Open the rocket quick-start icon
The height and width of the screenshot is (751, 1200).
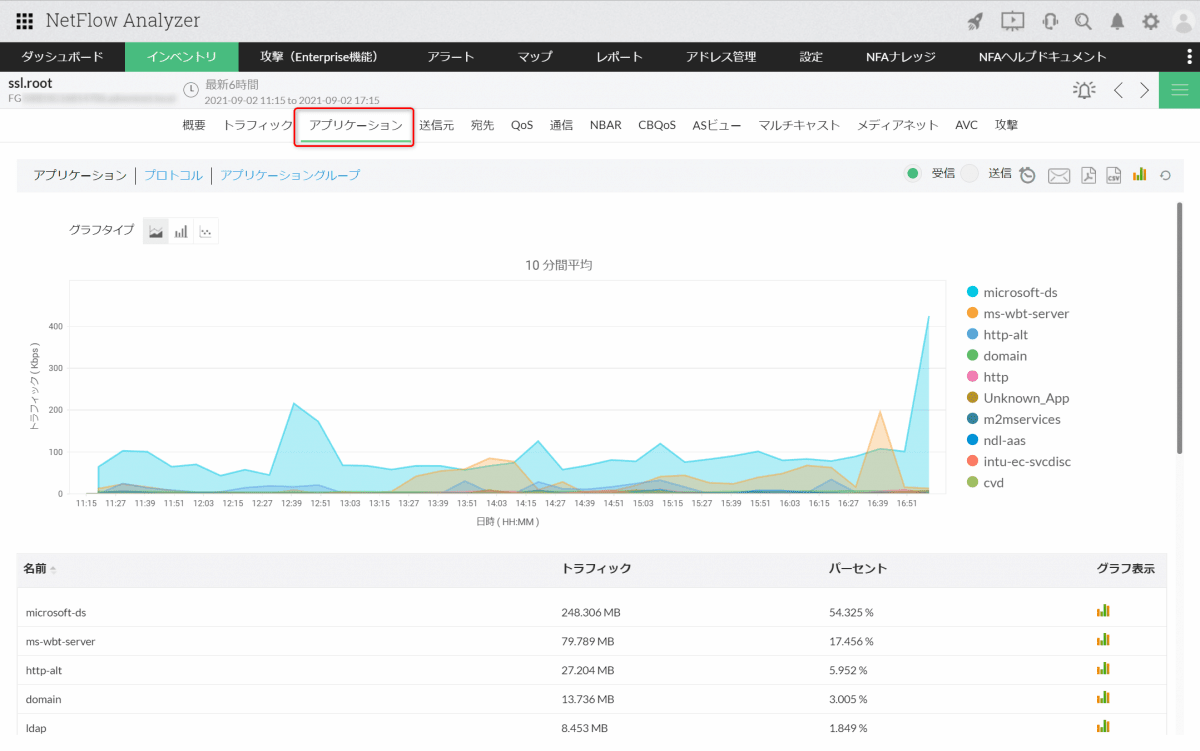pos(975,21)
